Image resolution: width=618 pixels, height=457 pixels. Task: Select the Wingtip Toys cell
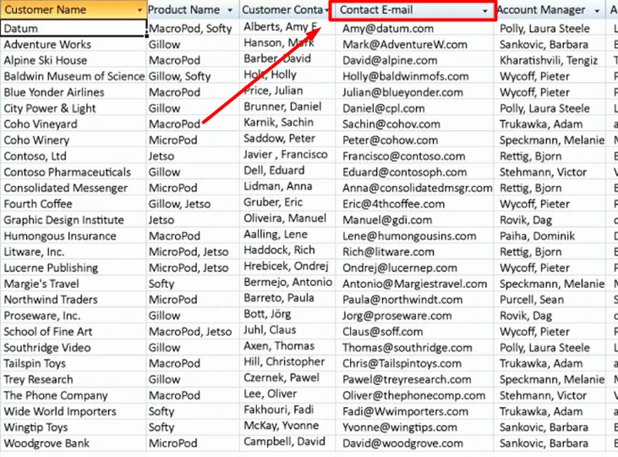pyautogui.click(x=73, y=427)
